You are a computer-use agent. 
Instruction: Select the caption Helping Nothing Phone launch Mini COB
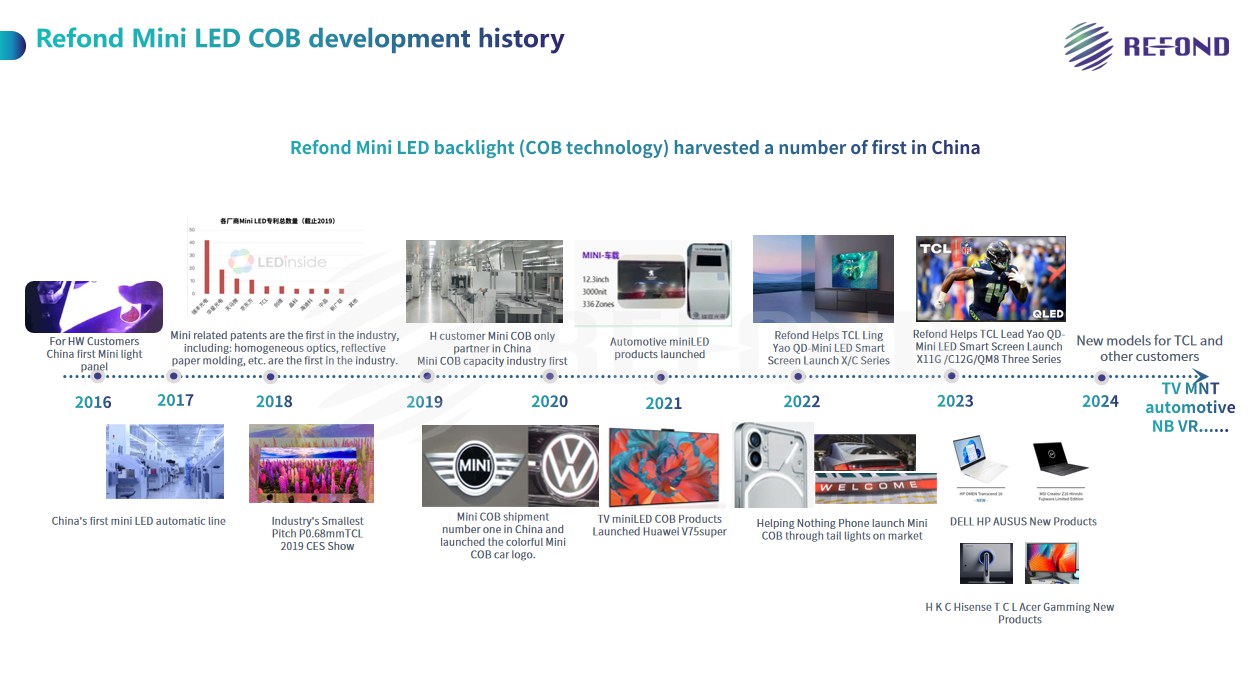(842, 530)
